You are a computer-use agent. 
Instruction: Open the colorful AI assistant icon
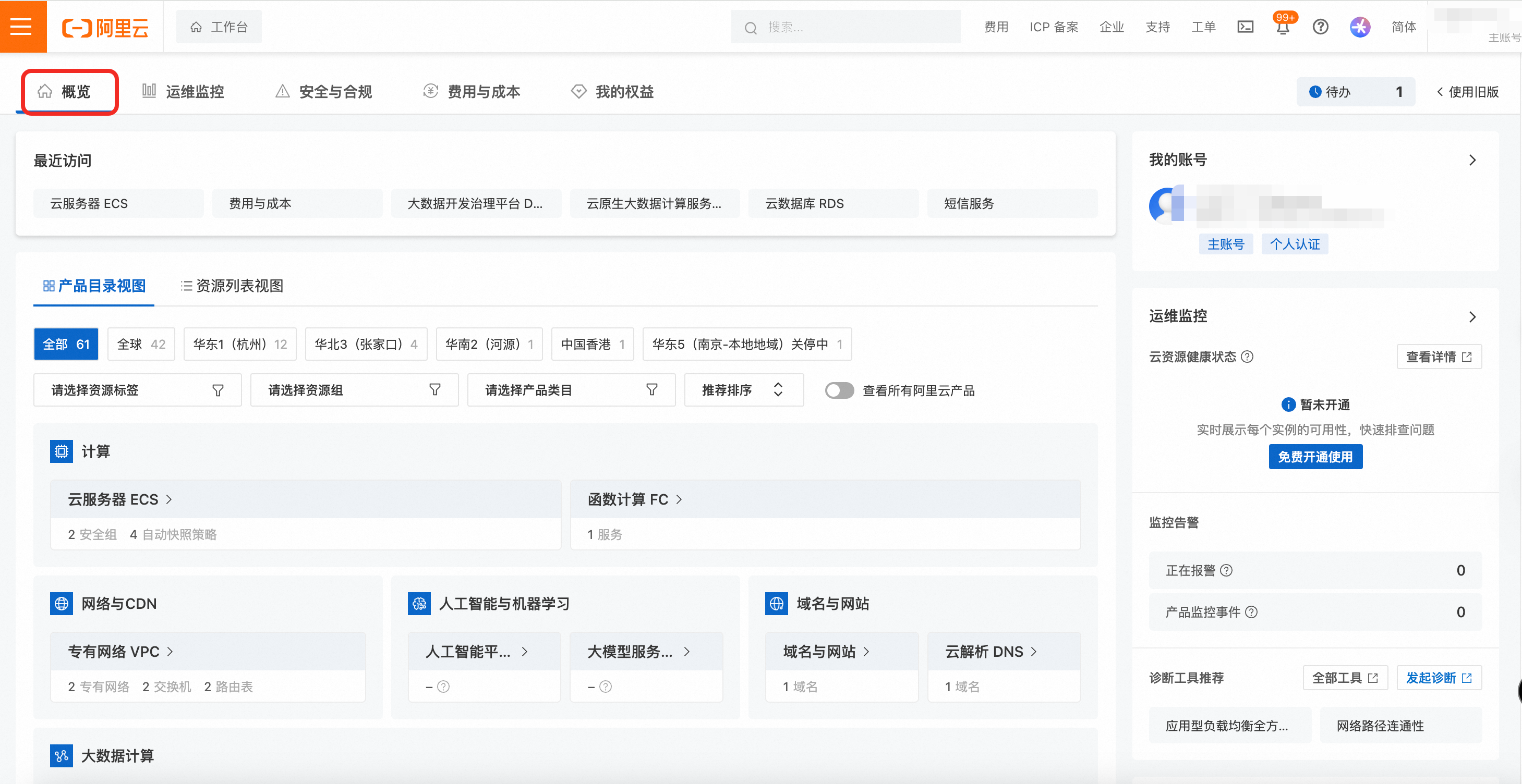(x=1359, y=27)
